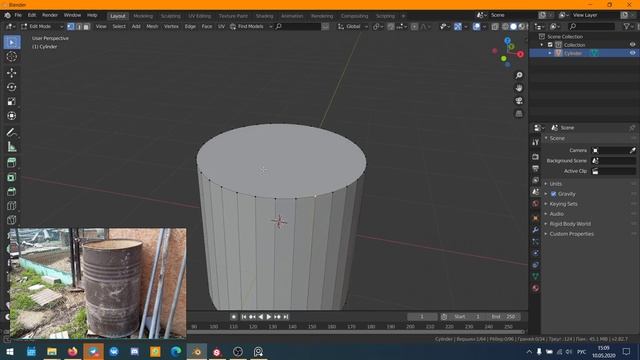Jump to the timeline start frame
The image size is (640, 360).
244,317
